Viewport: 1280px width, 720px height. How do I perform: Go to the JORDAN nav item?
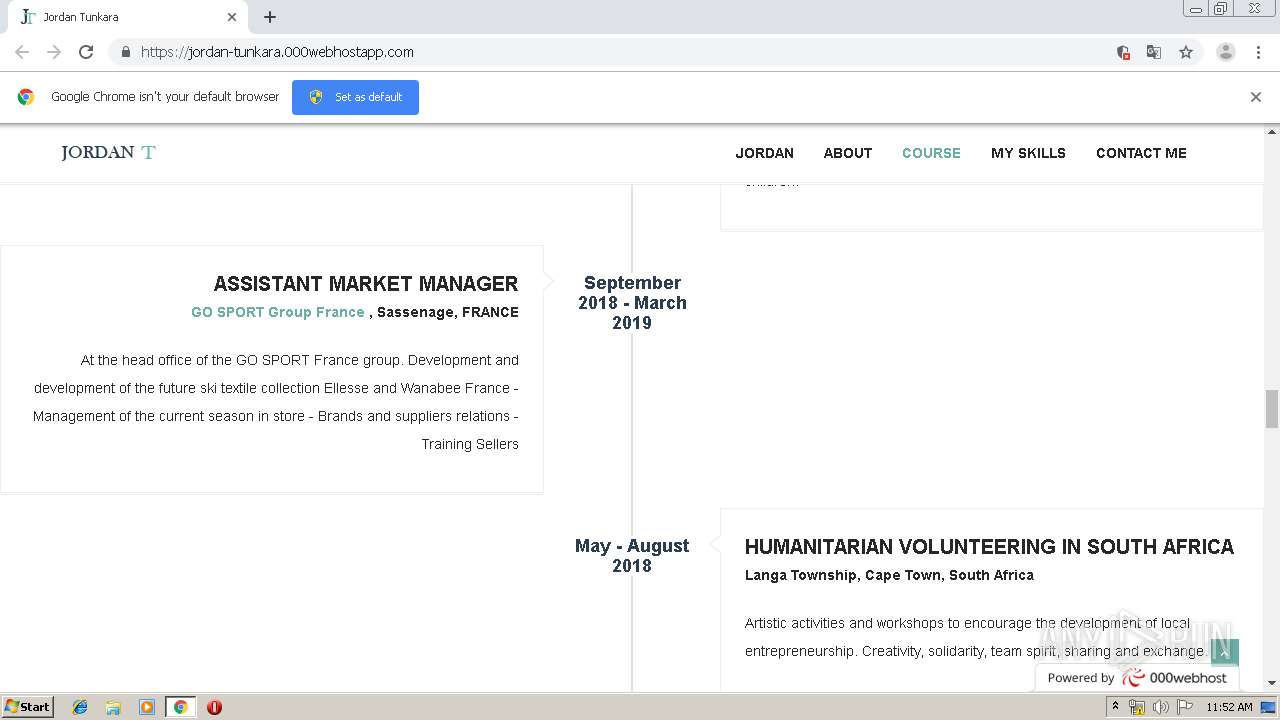pyautogui.click(x=765, y=153)
